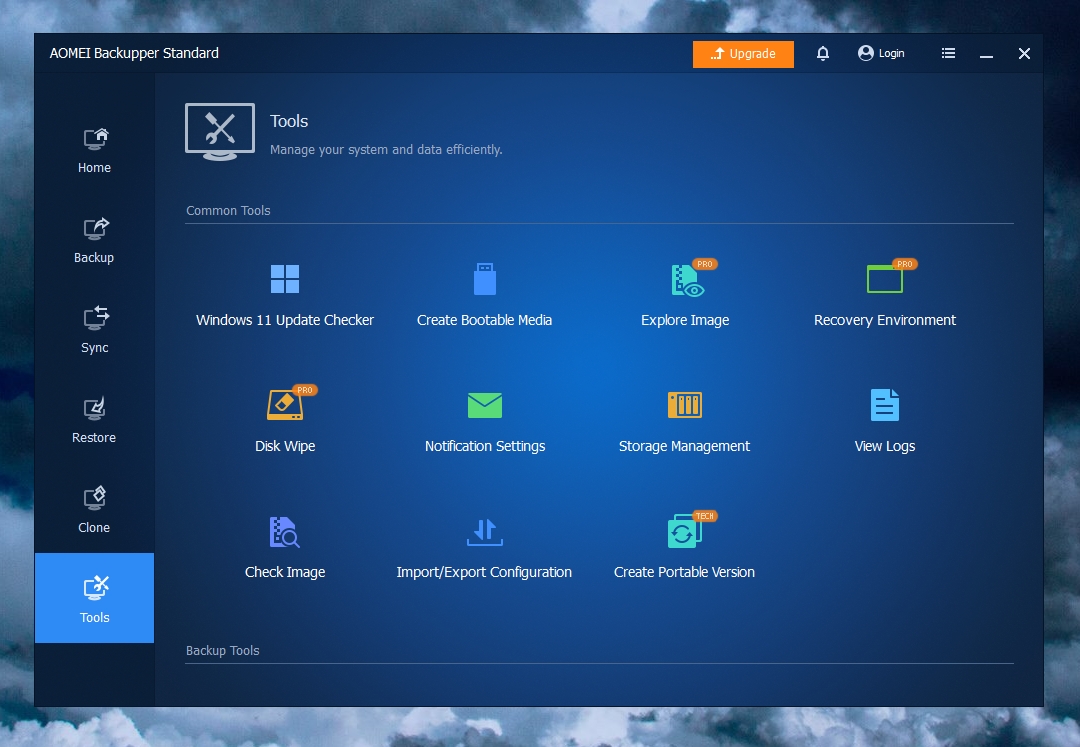This screenshot has height=747, width=1080.
Task: Close the AOMEI Backupper window
Action: point(1024,53)
